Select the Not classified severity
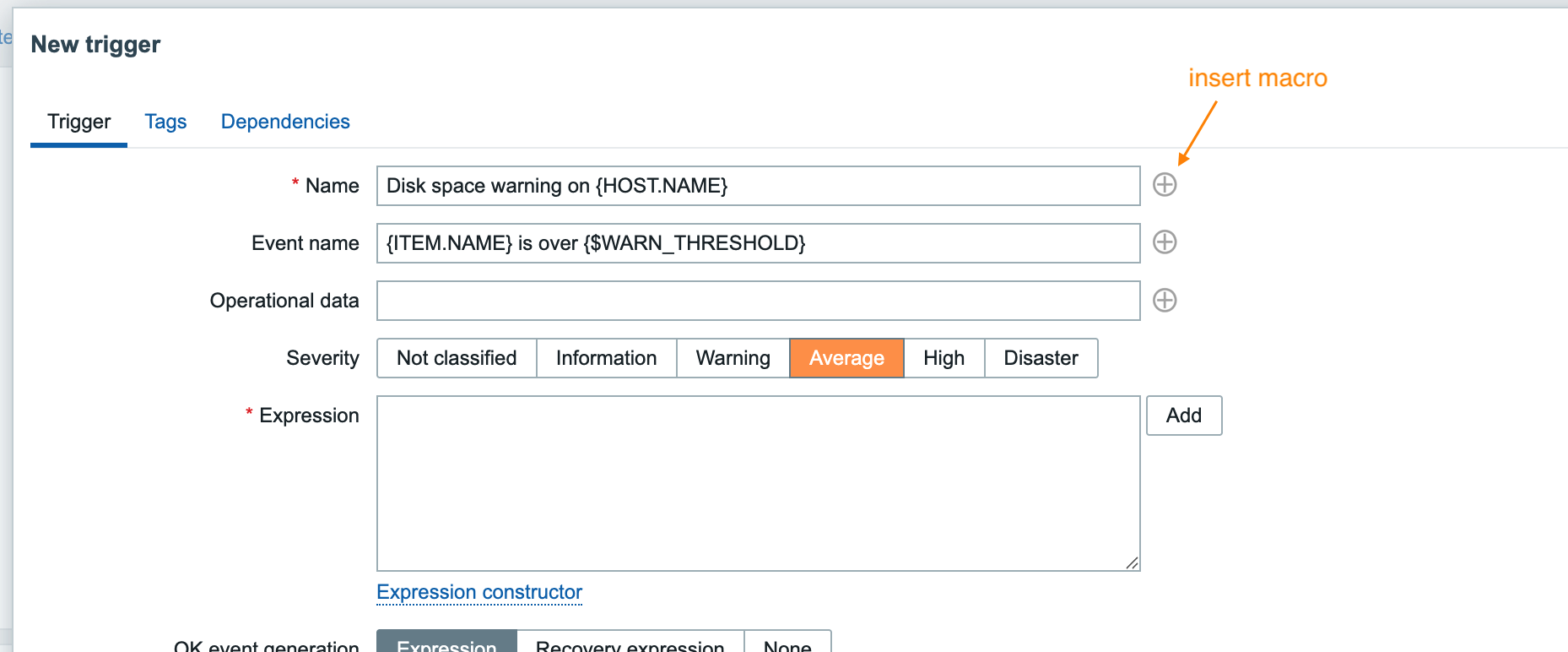Image resolution: width=1568 pixels, height=652 pixels. coord(457,358)
